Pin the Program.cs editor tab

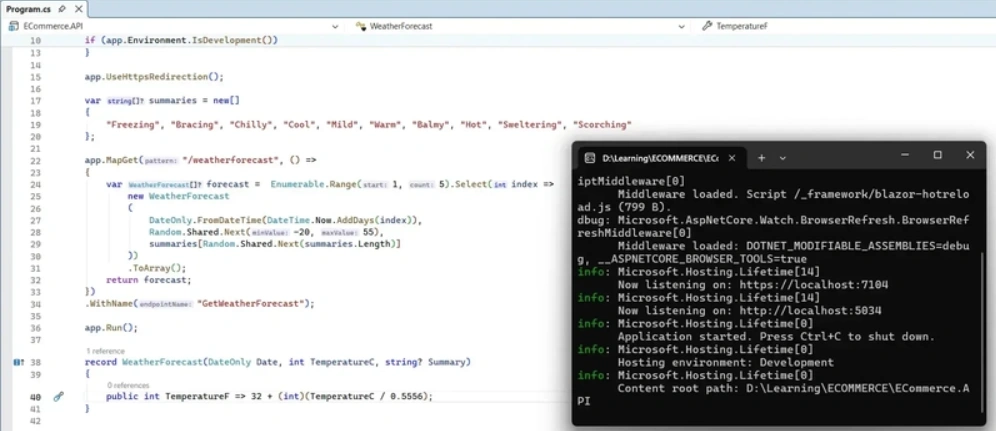tap(62, 9)
